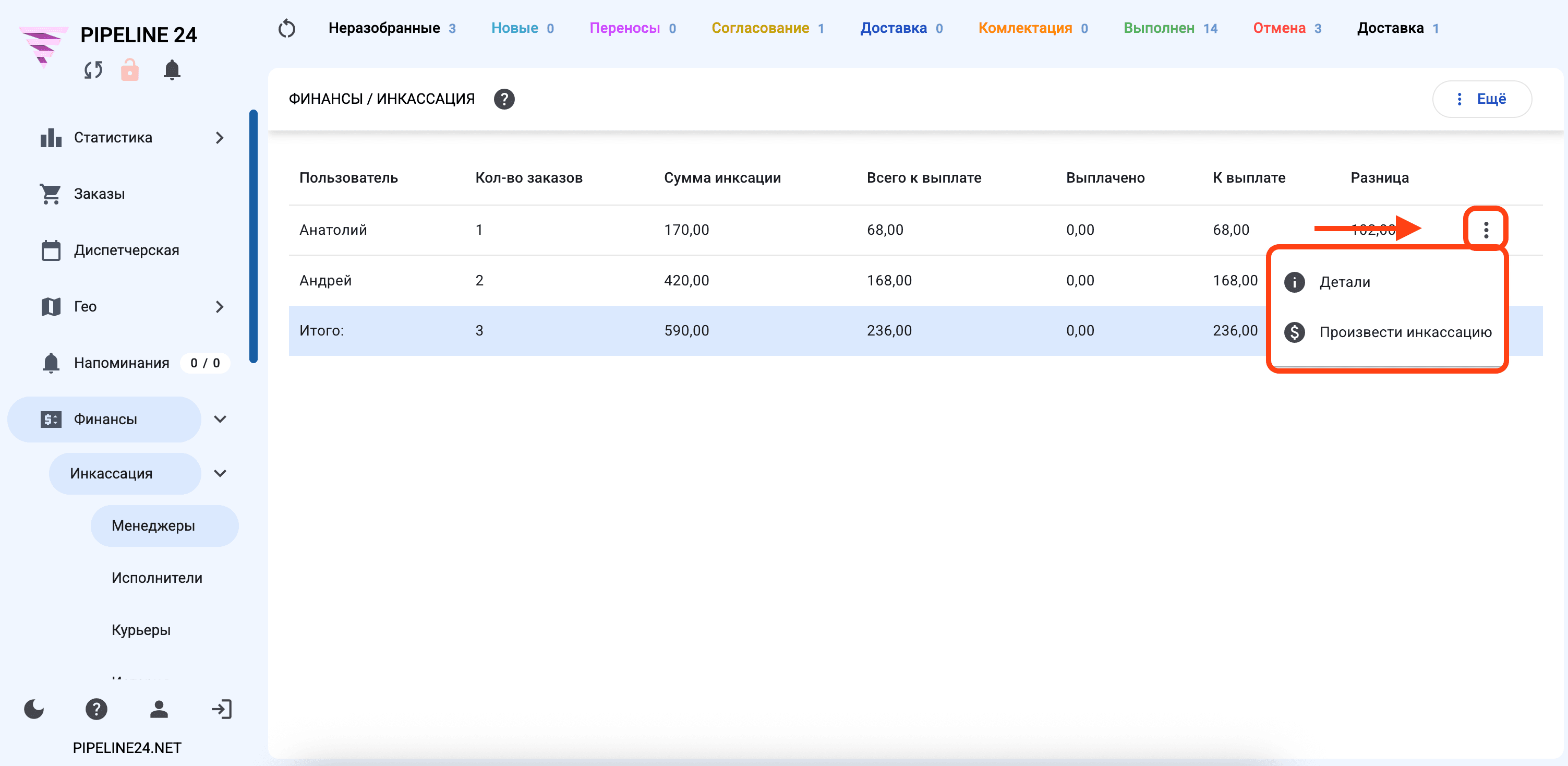The width and height of the screenshot is (1568, 766).
Task: Open three-dot menu in Анатолий row
Action: [x=1486, y=230]
